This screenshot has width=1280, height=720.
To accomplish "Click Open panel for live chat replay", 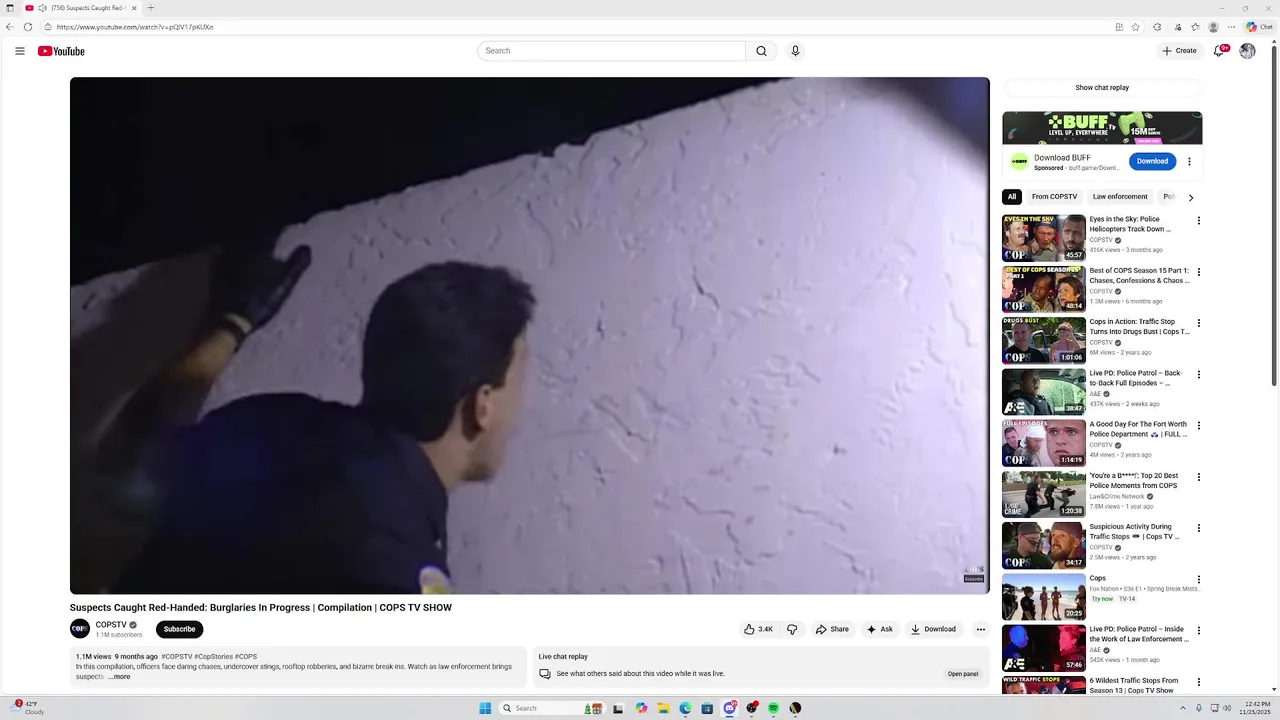I will click(x=963, y=674).
